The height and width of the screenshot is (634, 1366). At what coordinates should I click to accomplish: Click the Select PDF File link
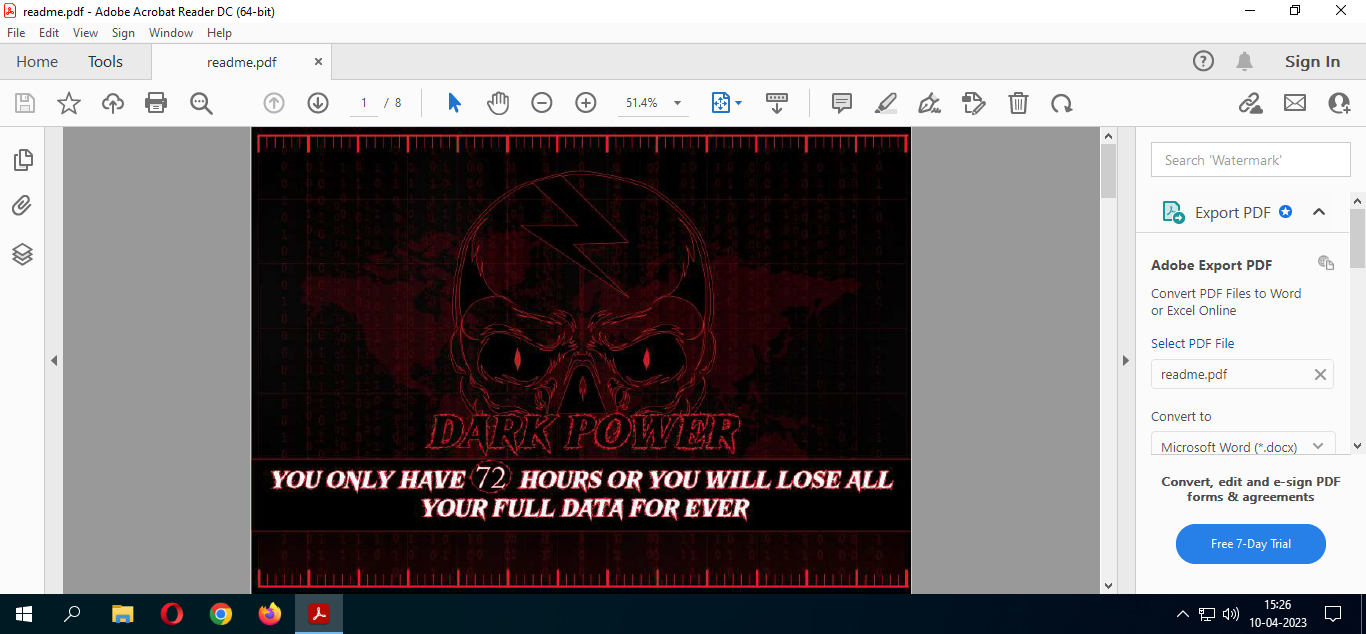1192,343
